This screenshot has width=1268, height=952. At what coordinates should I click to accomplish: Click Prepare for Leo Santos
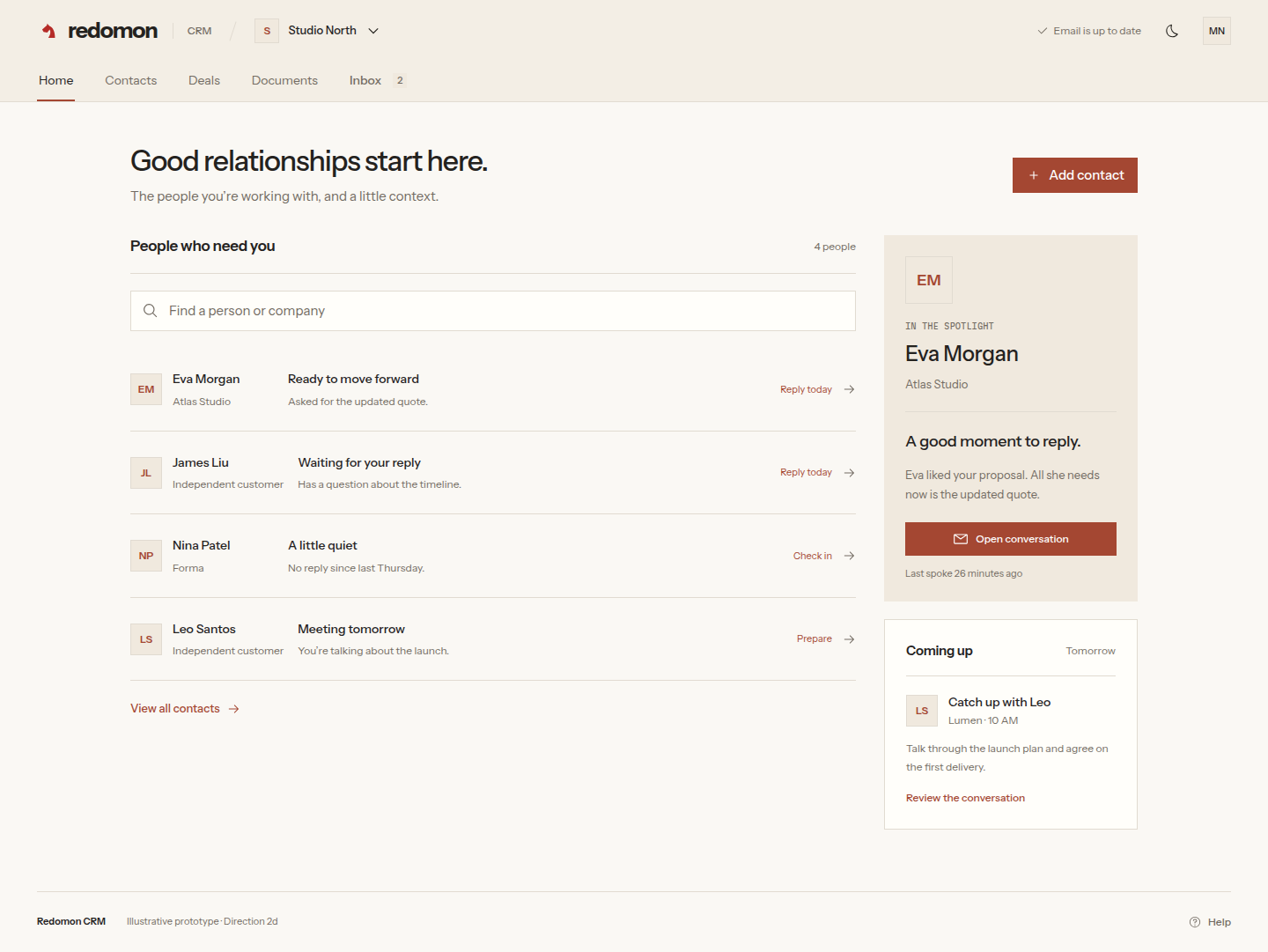coord(815,639)
